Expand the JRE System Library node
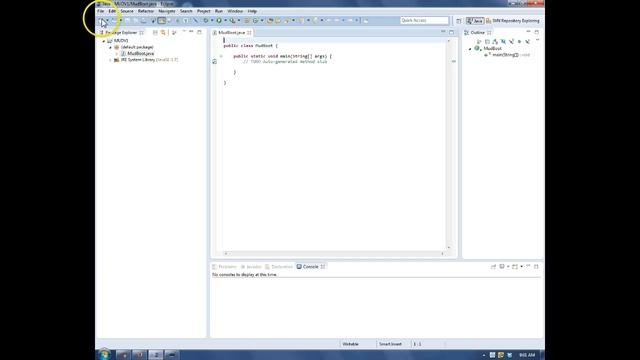The image size is (640, 360). click(110, 60)
